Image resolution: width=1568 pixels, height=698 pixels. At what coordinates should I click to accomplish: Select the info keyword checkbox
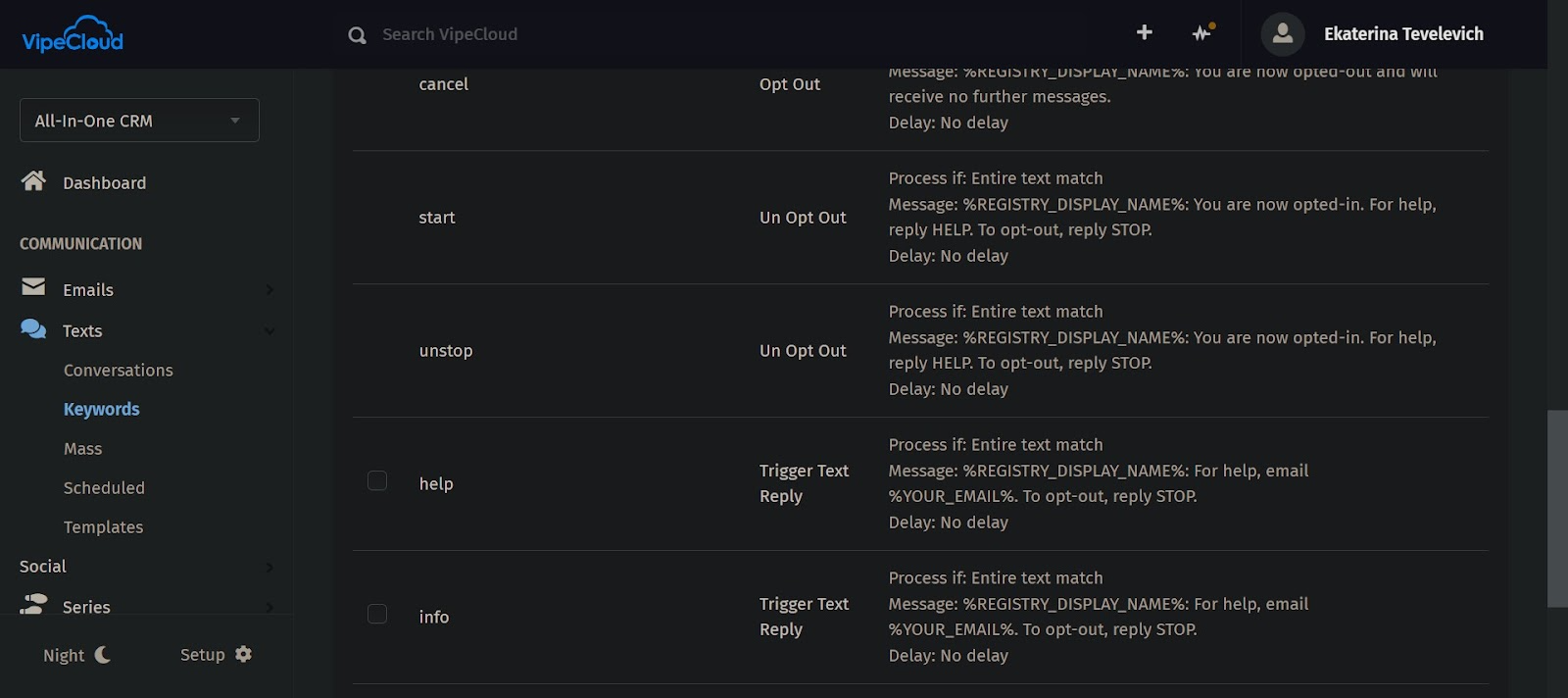pos(377,614)
